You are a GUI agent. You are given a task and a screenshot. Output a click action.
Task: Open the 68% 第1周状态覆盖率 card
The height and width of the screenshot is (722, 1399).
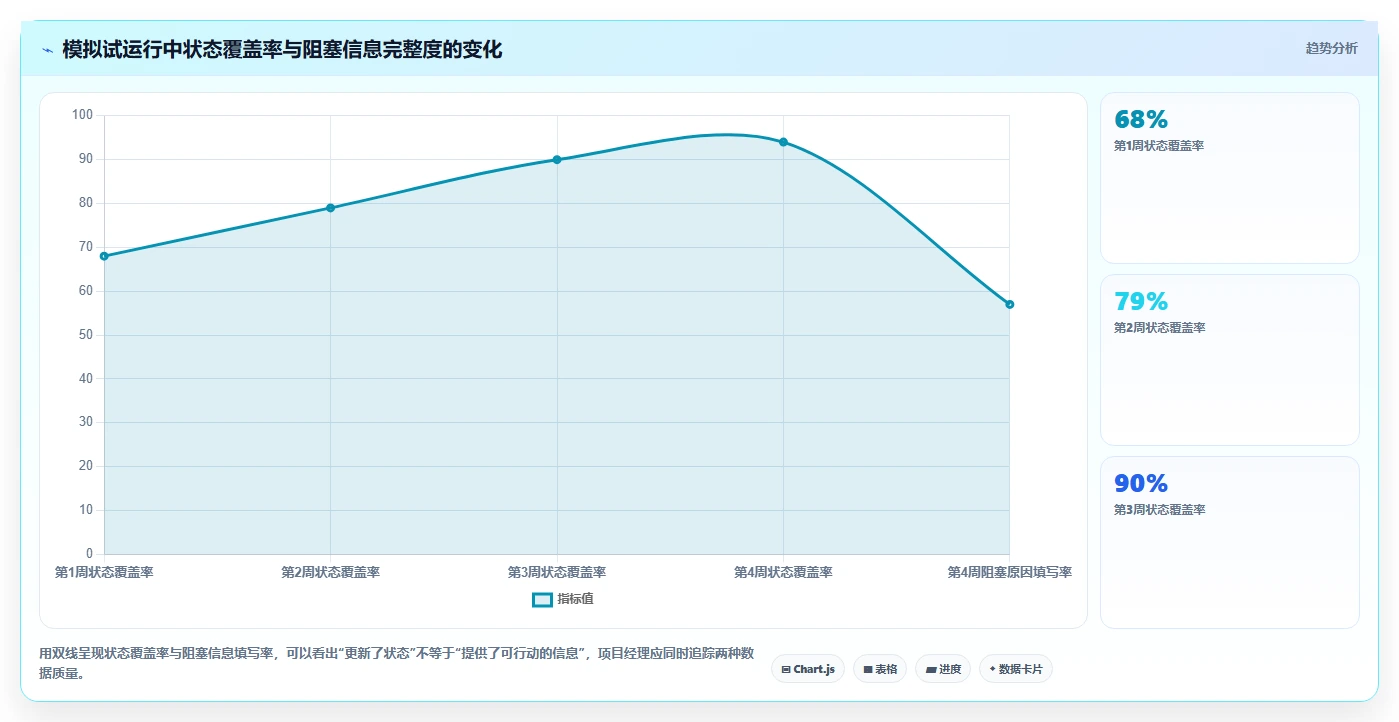pyautogui.click(x=1229, y=178)
